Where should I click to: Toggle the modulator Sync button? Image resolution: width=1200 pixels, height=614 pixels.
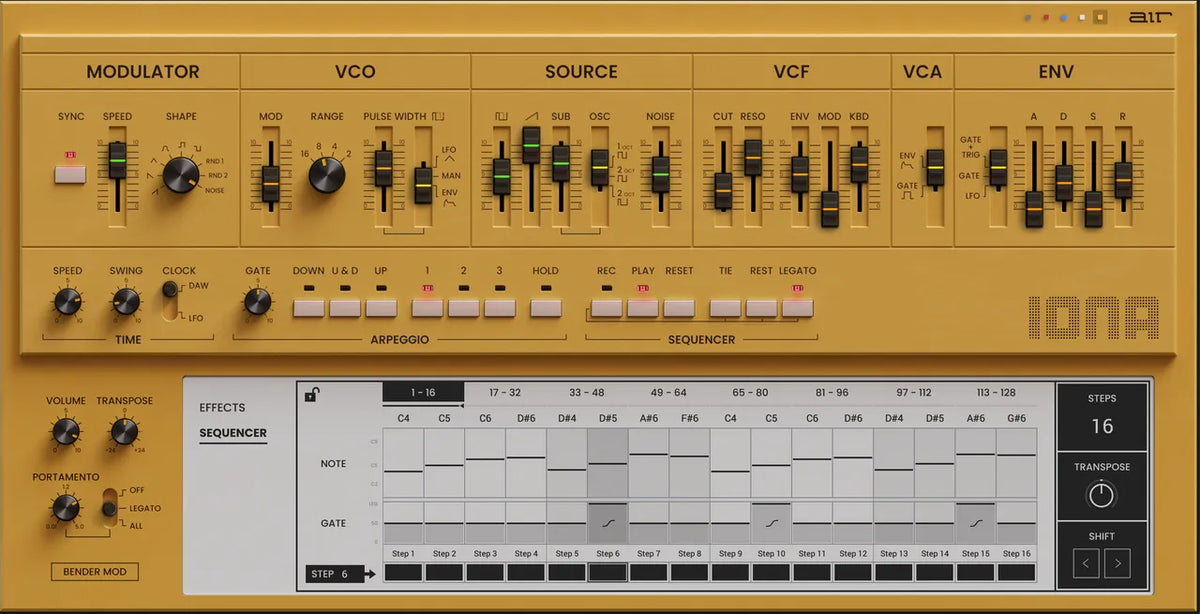point(71,174)
